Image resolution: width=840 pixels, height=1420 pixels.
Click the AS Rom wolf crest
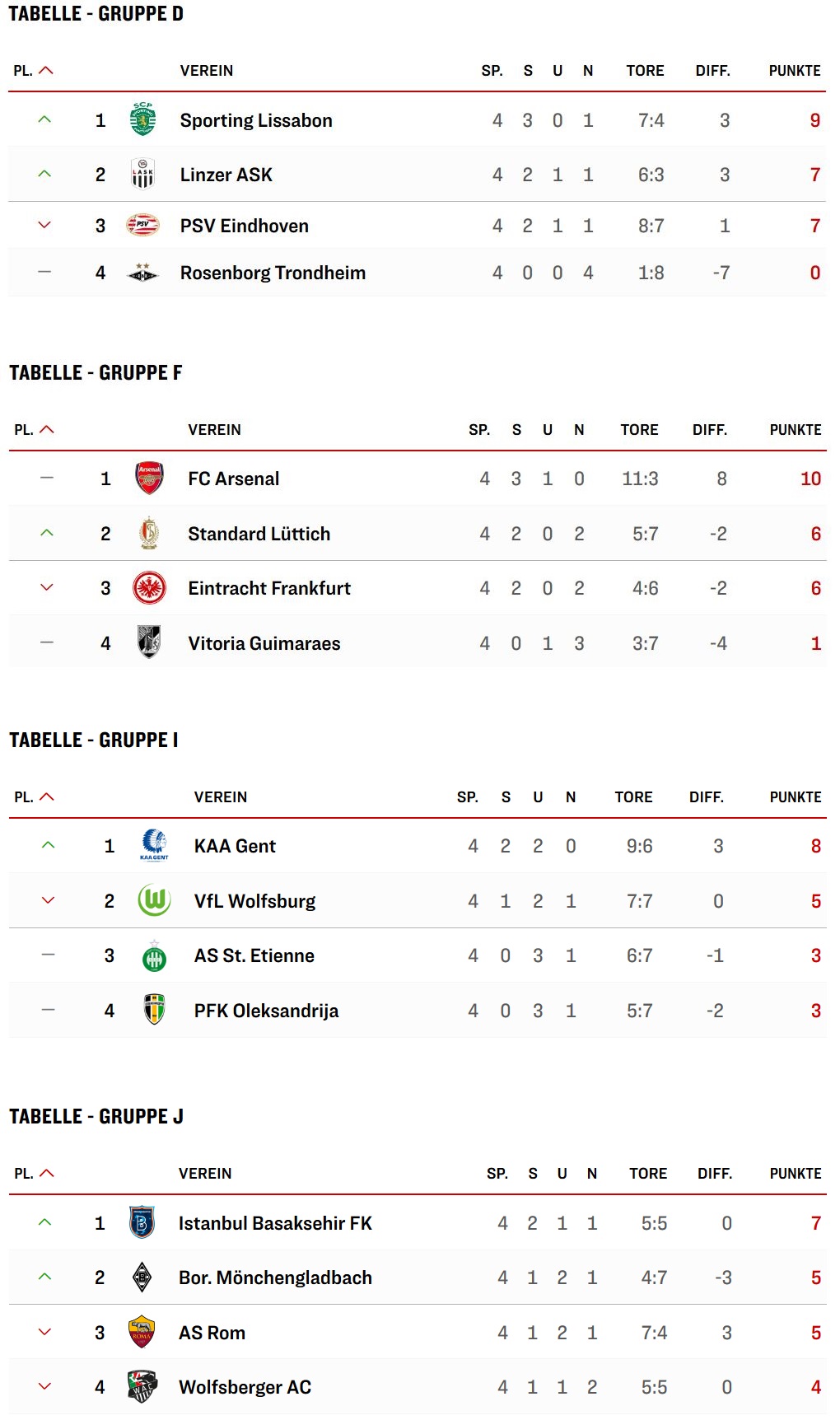142,1332
